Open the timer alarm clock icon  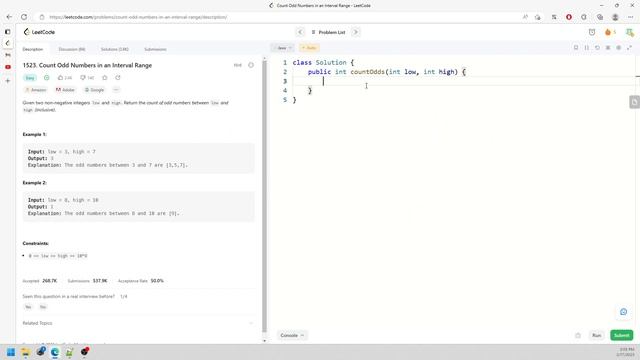point(592,32)
